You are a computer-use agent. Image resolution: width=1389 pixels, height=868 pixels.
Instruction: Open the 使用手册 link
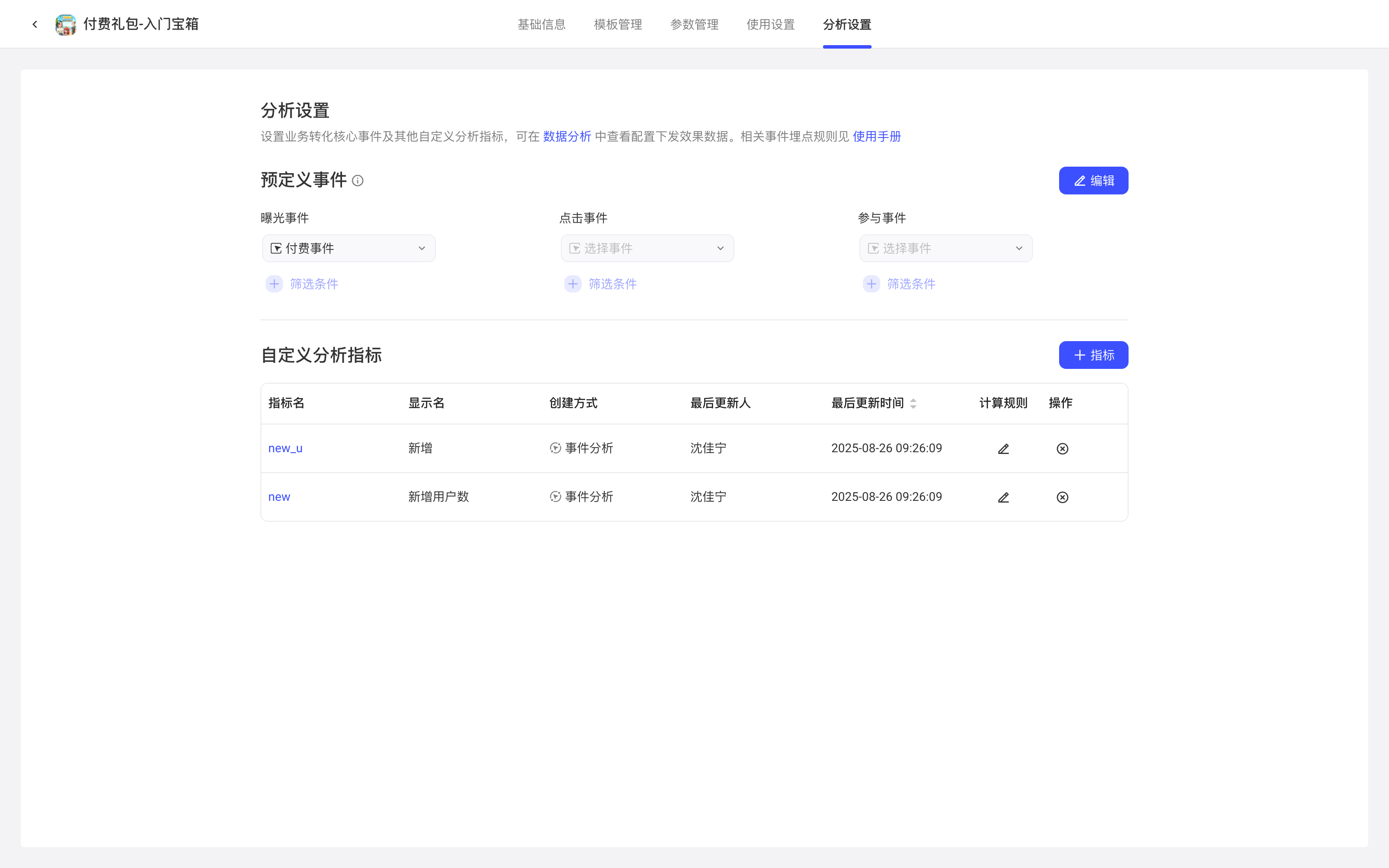[876, 136]
